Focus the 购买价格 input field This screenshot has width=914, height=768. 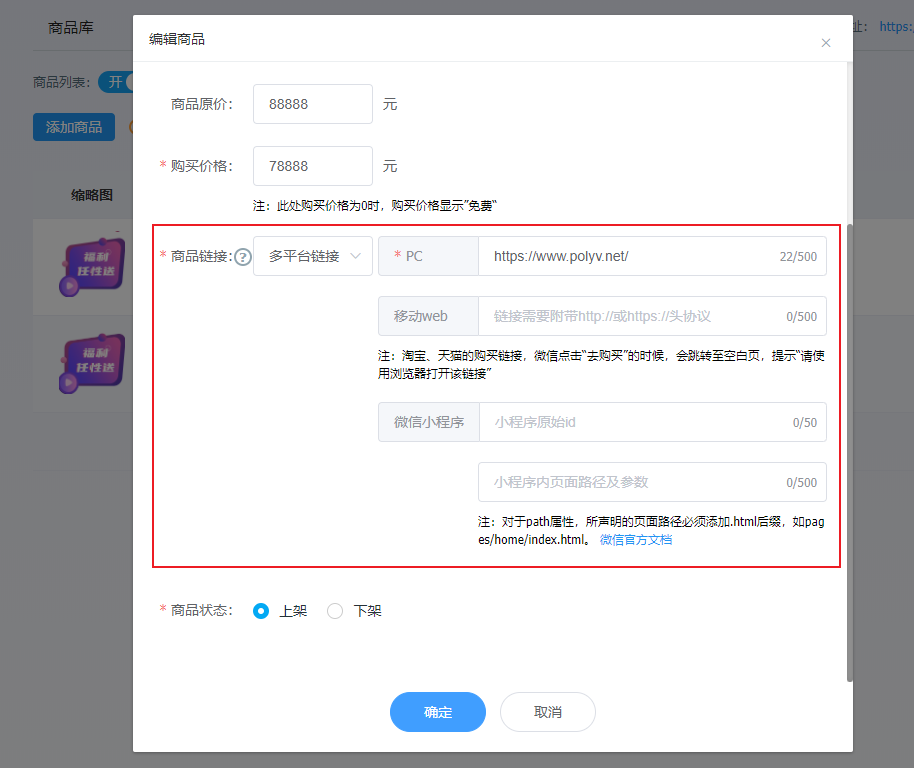point(312,166)
